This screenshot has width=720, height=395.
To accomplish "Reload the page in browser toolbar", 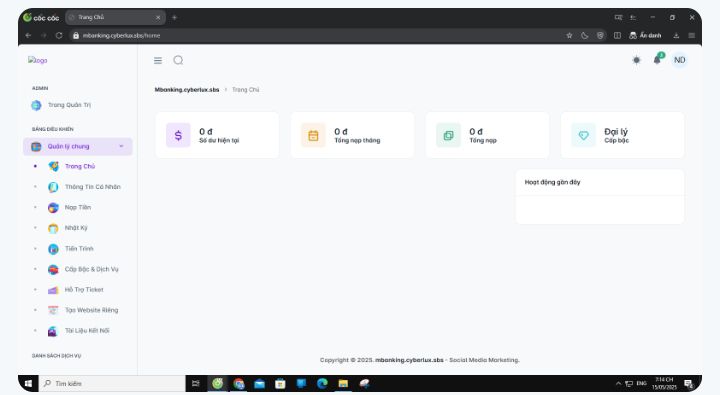I will tap(59, 35).
